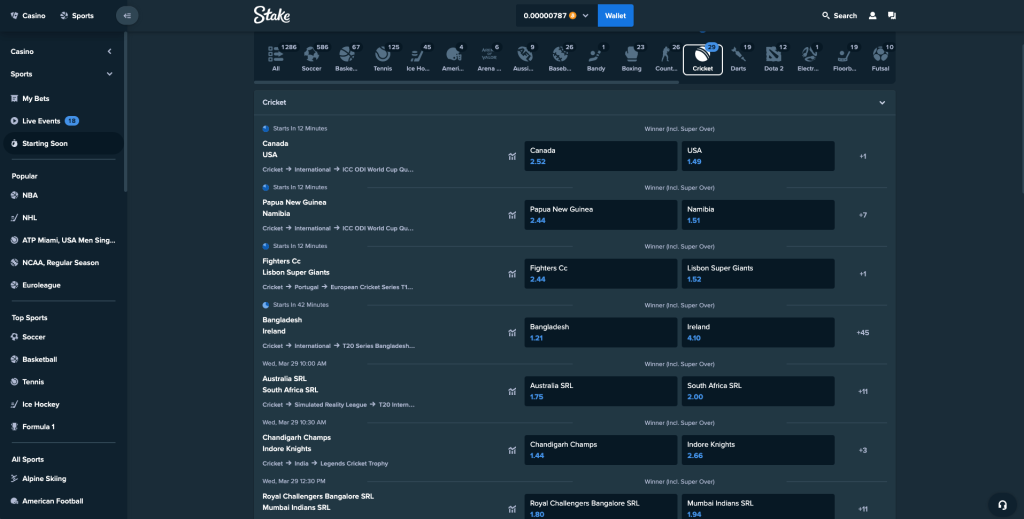
Task: Select Starting Soon in sidebar
Action: pos(63,144)
